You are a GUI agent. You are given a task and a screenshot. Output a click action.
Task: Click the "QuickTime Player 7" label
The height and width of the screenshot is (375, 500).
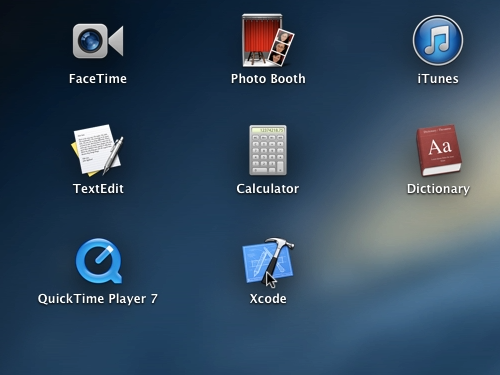click(97, 299)
